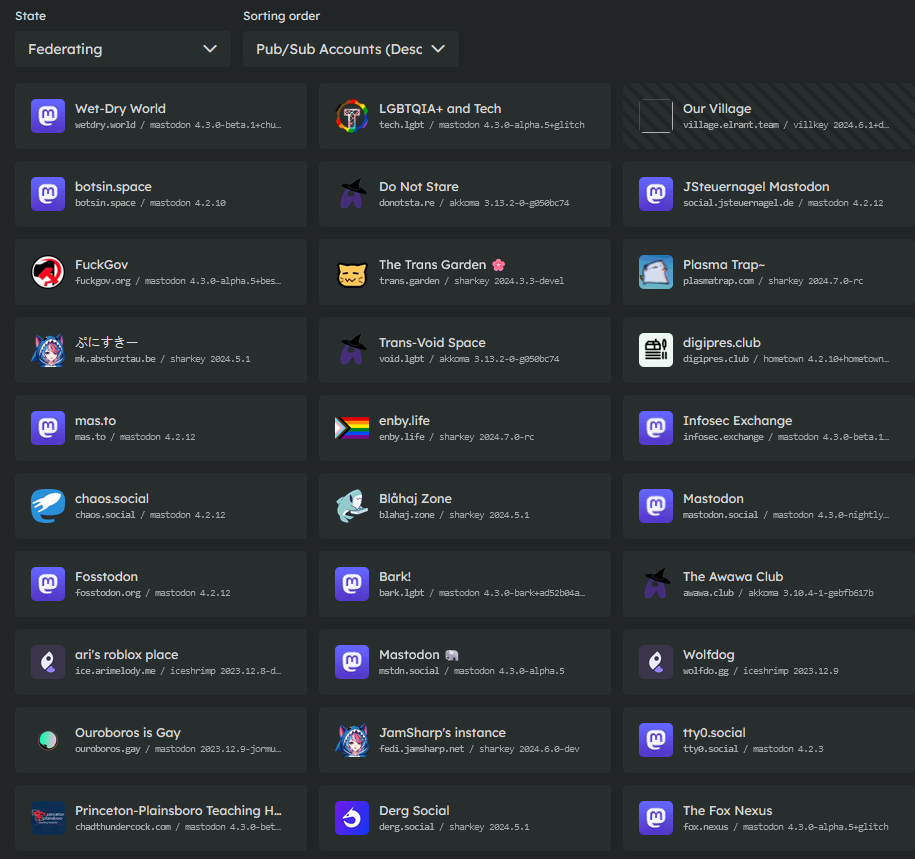The width and height of the screenshot is (915, 859).
Task: Open the State dropdown showing Federating
Action: (123, 49)
